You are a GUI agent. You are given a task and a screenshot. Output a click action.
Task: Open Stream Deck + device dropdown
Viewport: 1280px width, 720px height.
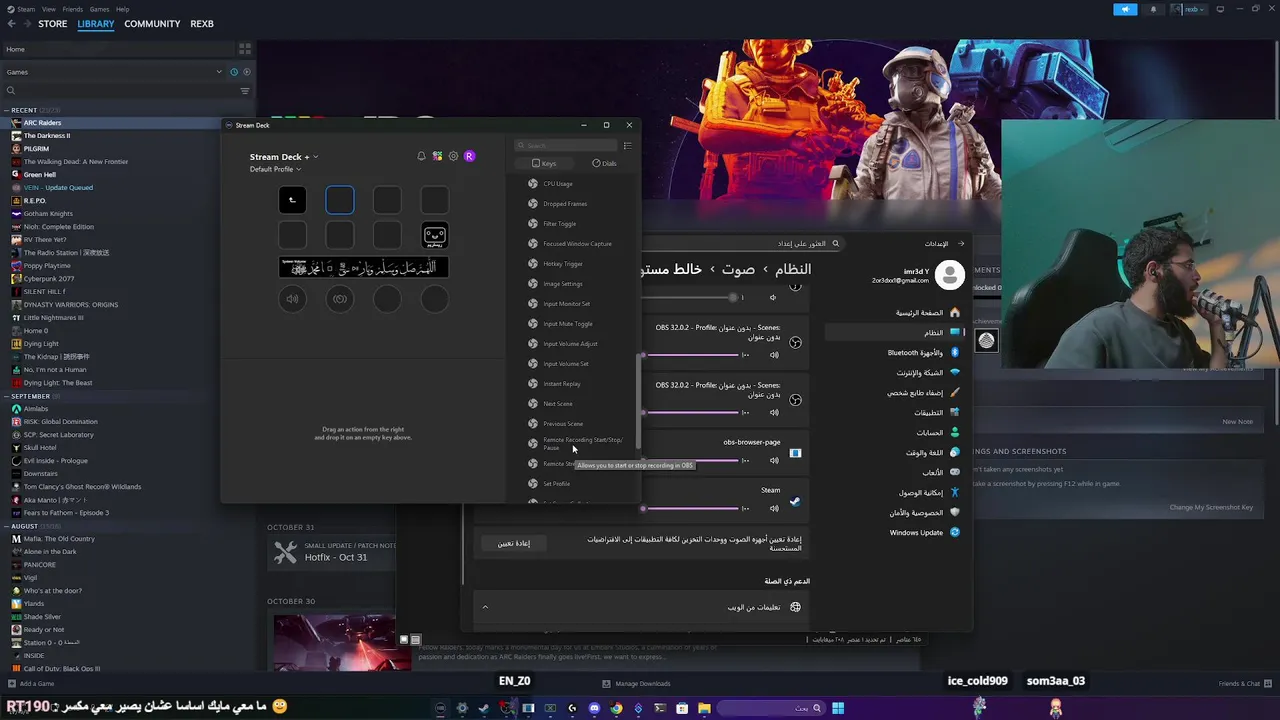(x=284, y=157)
